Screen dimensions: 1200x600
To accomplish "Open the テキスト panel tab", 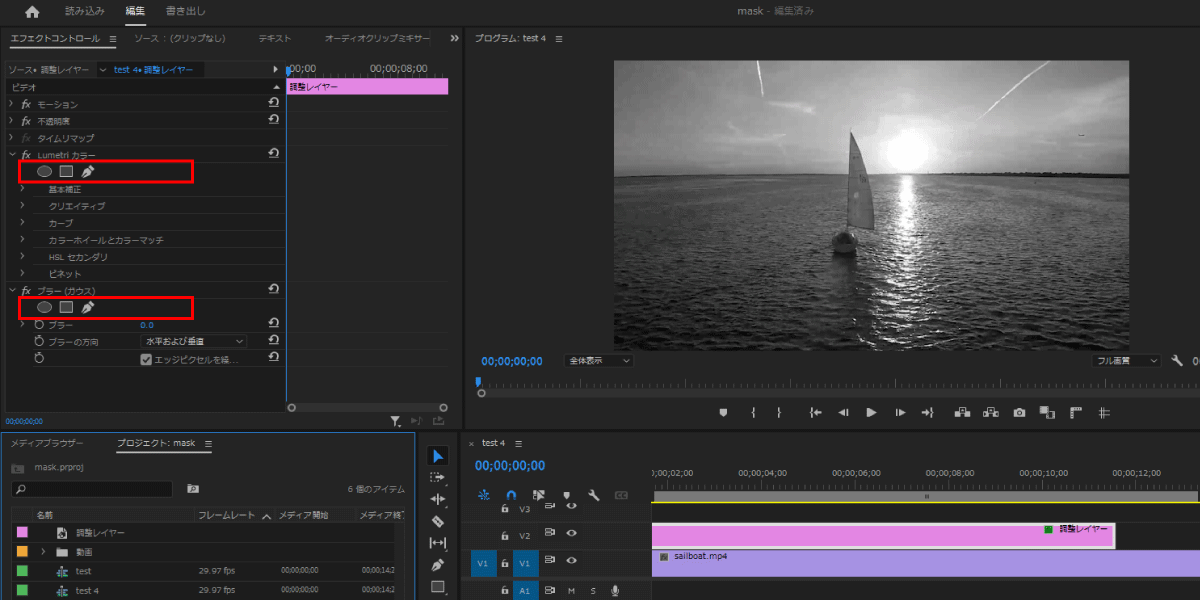I will 275,39.
